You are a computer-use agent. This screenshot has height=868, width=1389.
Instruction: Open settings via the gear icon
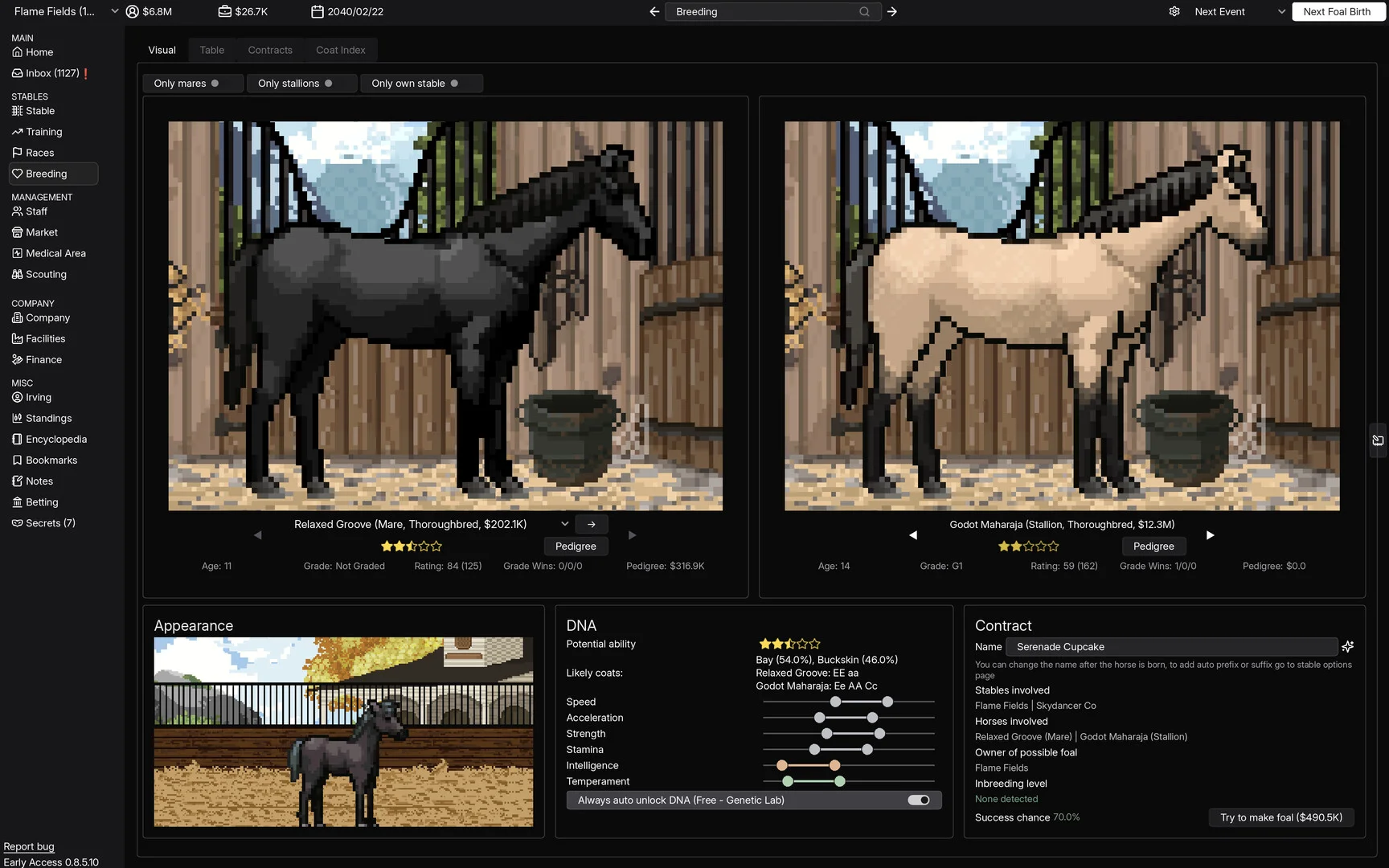point(1174,11)
